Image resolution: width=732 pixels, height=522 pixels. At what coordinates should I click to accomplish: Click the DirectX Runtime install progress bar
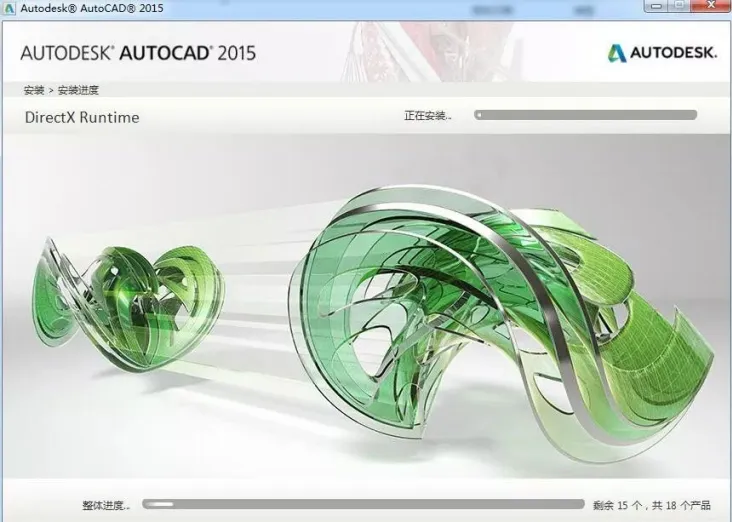[585, 115]
